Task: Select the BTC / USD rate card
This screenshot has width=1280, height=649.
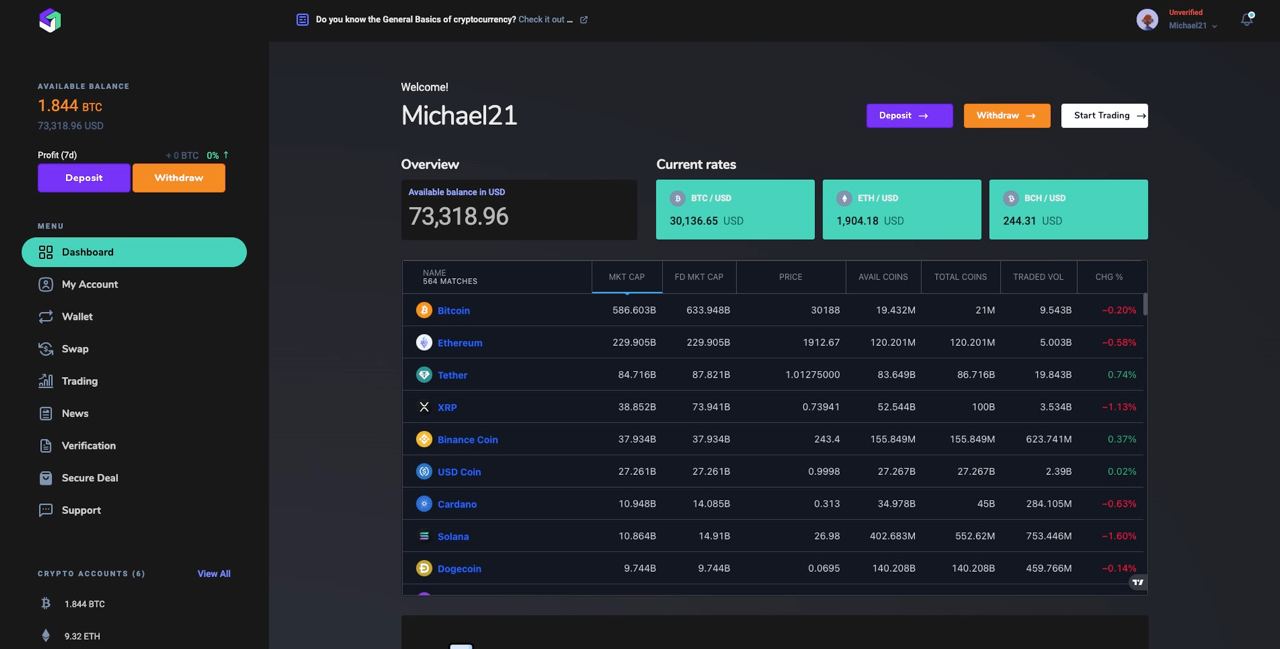Action: pyautogui.click(x=735, y=209)
